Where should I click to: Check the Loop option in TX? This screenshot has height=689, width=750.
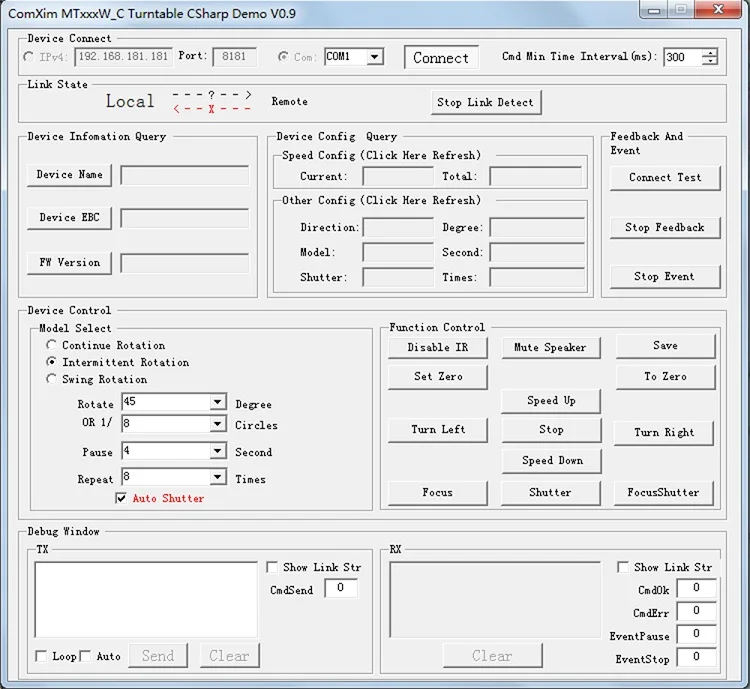click(x=41, y=656)
